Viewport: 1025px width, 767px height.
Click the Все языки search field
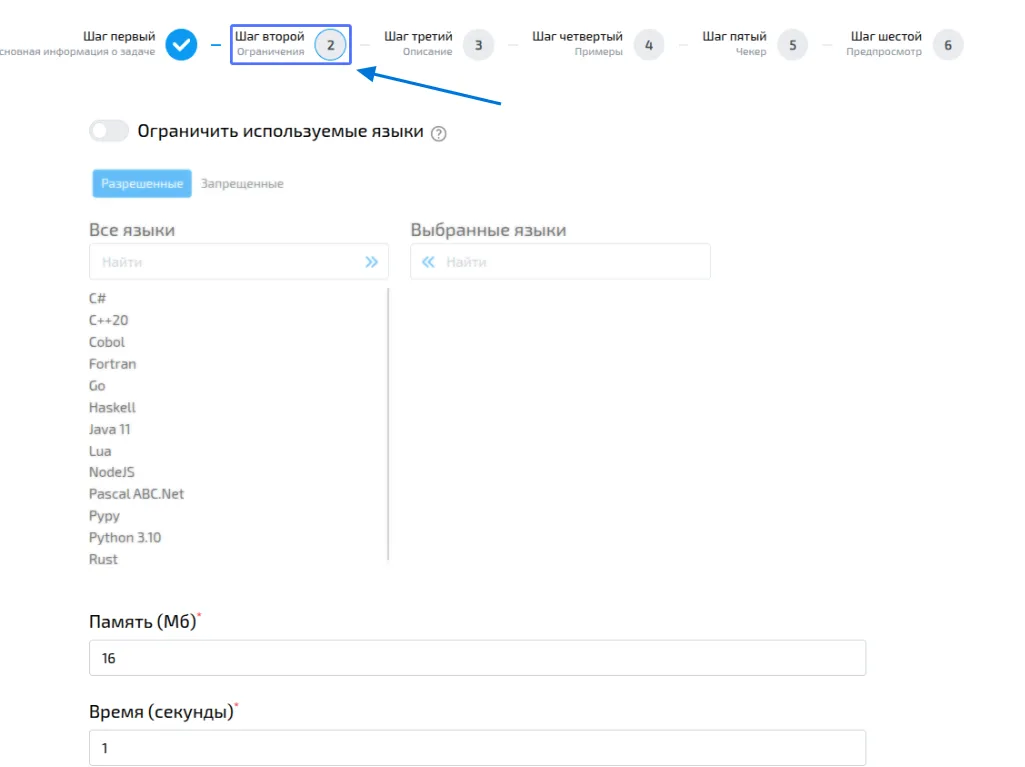[225, 262]
